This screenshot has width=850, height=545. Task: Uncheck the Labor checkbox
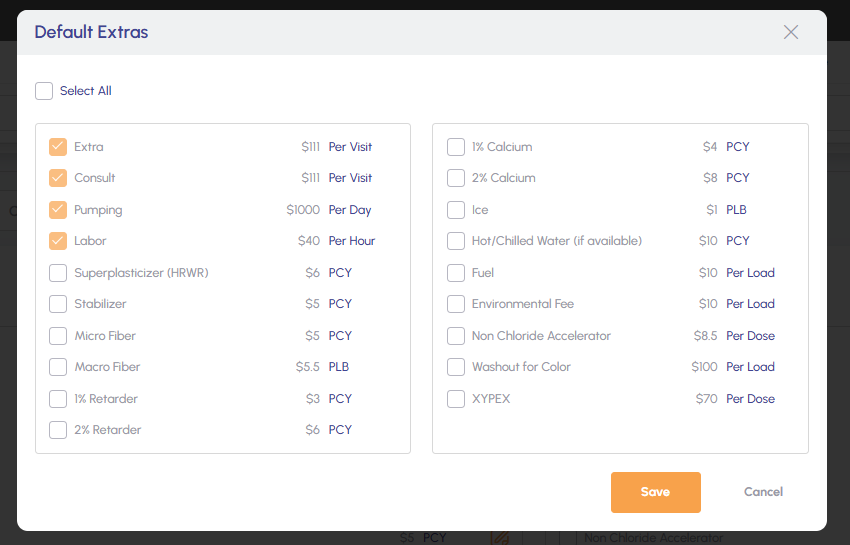[58, 241]
